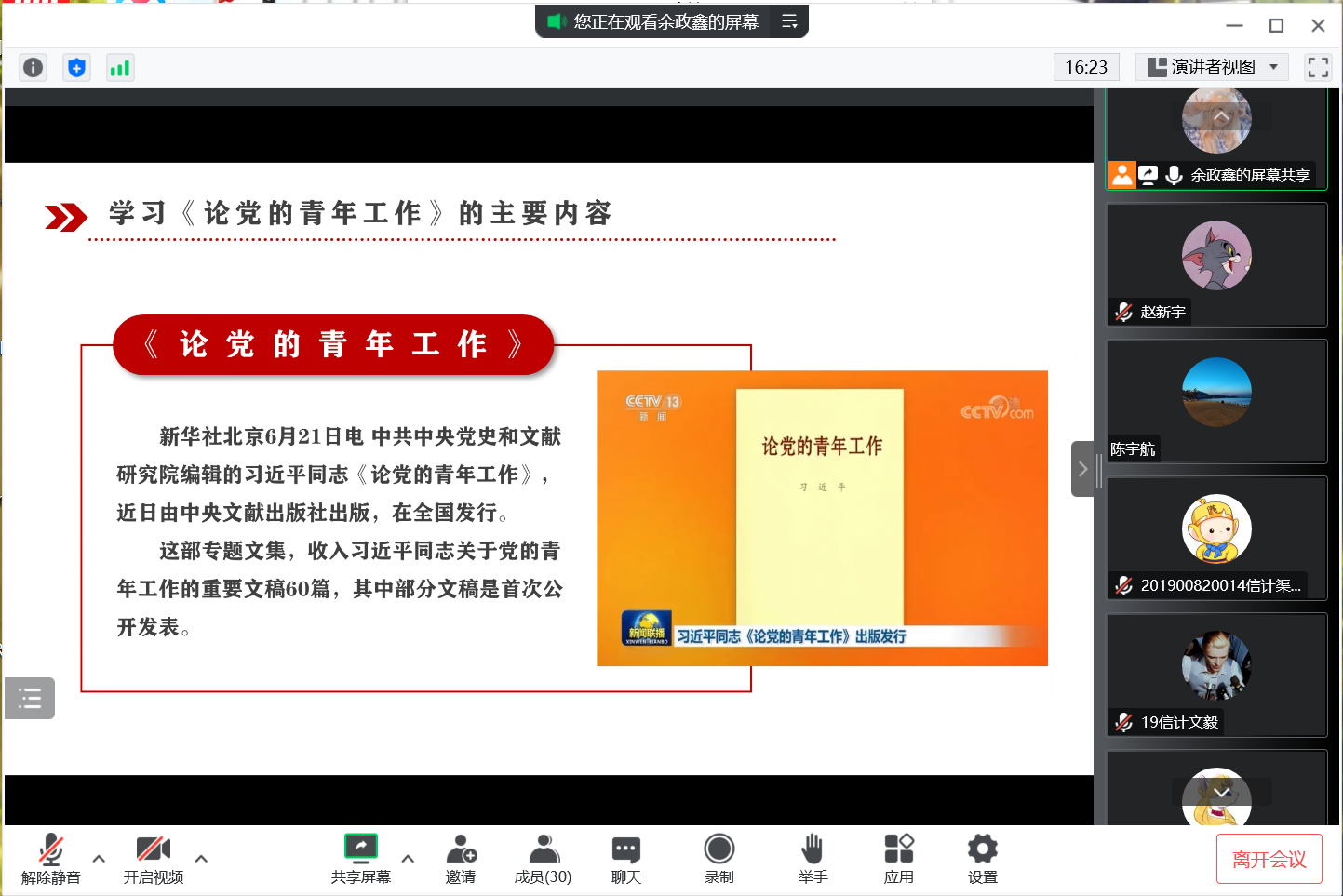Click the 邀请 invite button

click(461, 859)
